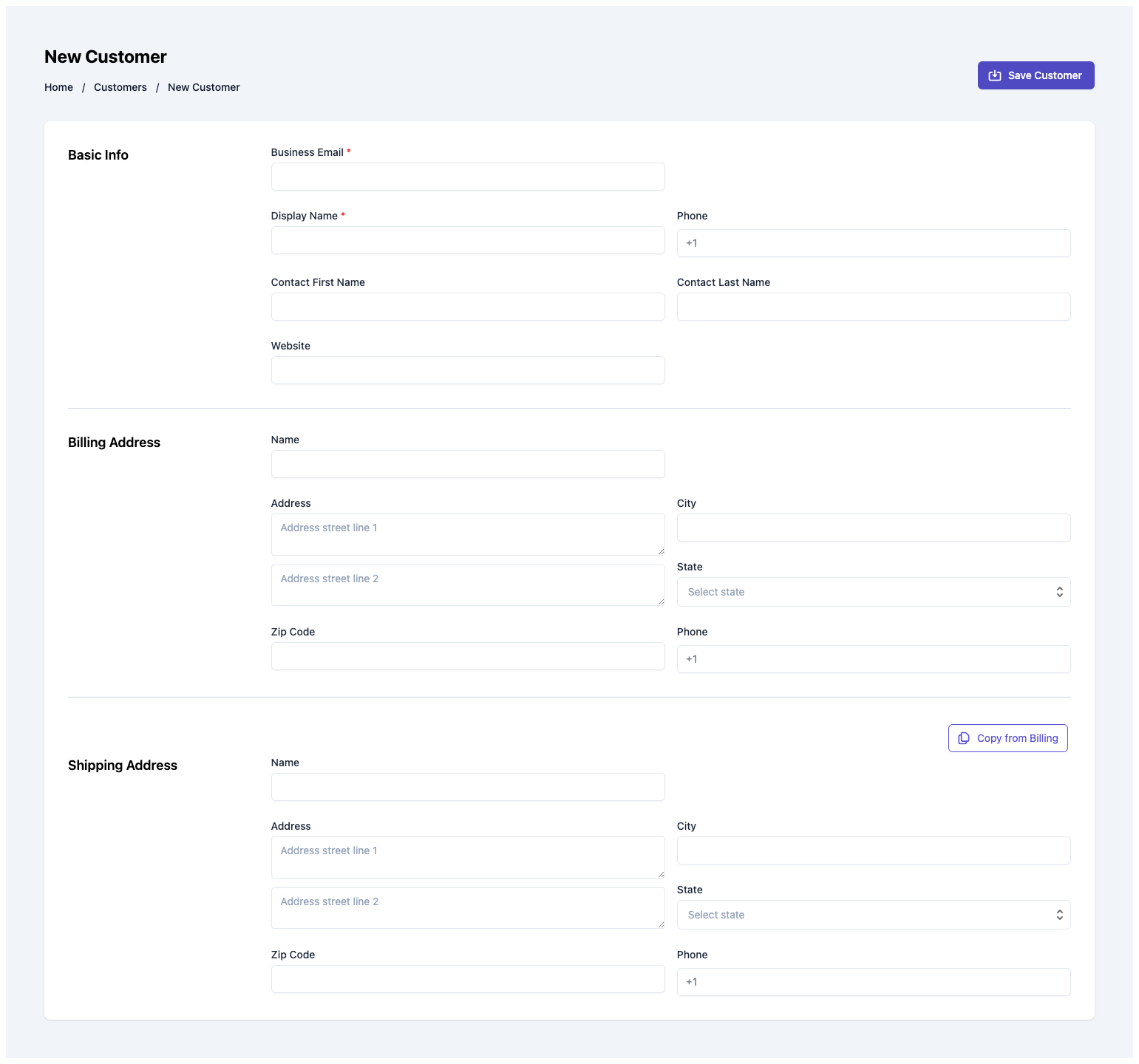Click the Shipping Address Name field
Viewport: 1139px width, 1064px height.
(x=468, y=787)
